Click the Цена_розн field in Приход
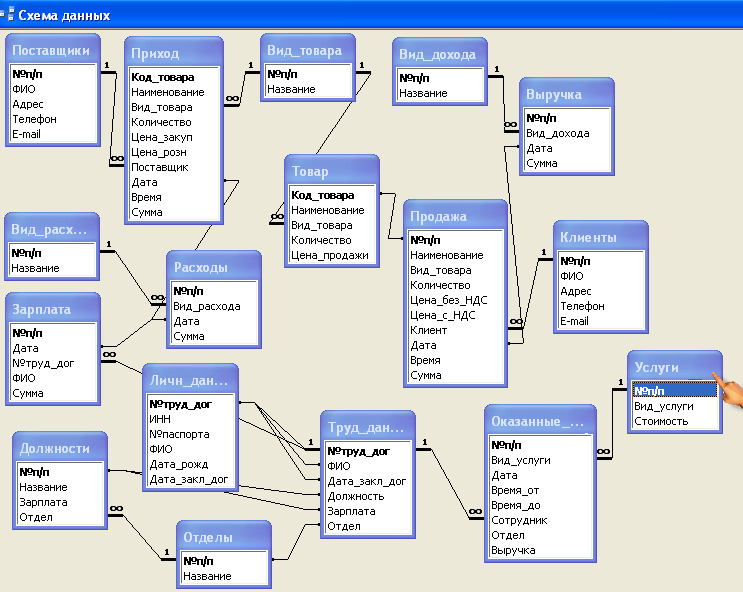 [174, 152]
